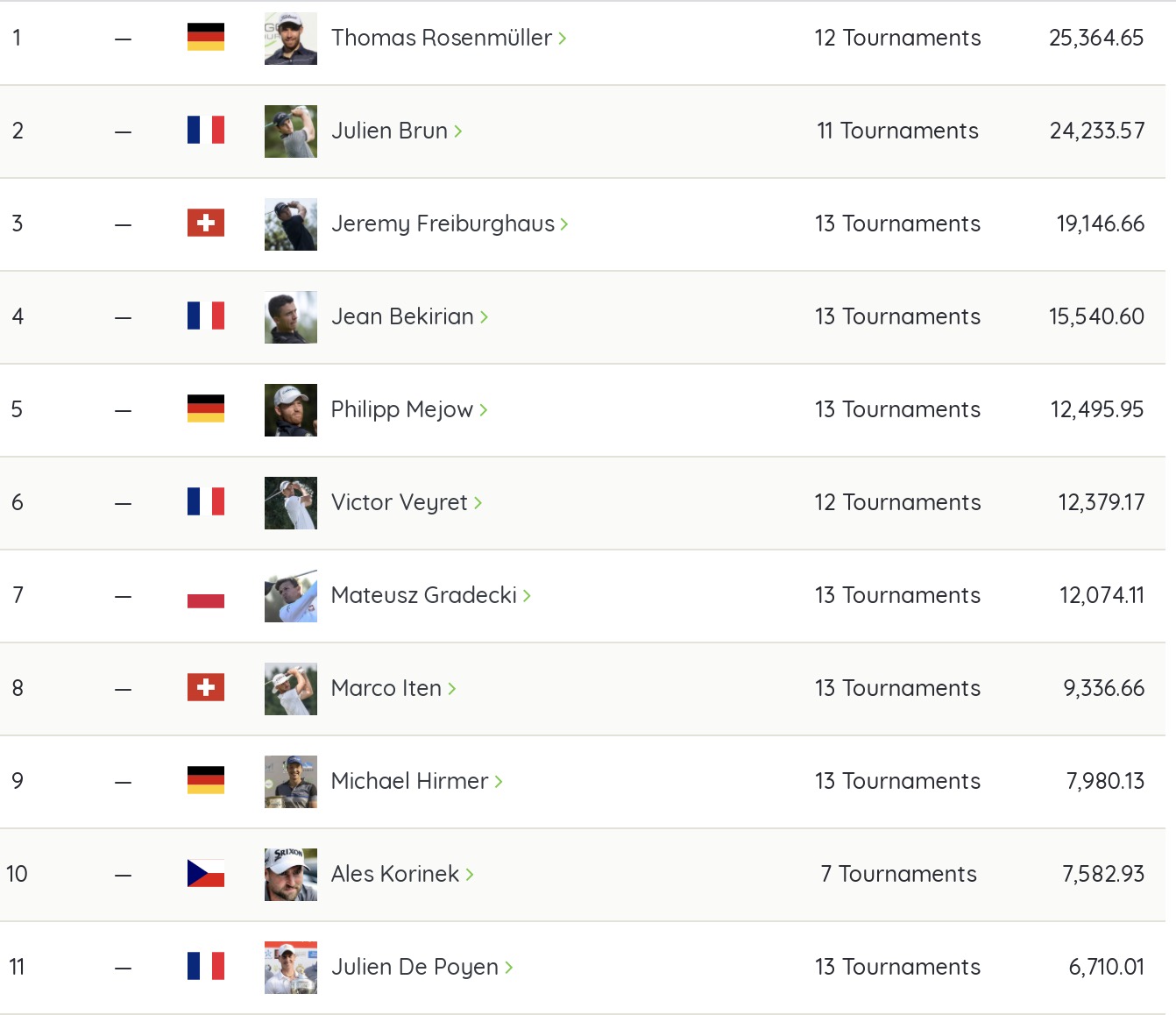Image resolution: width=1176 pixels, height=1015 pixels.
Task: Open Thomas Rosenmüller's player profile
Action: pyautogui.click(x=449, y=38)
